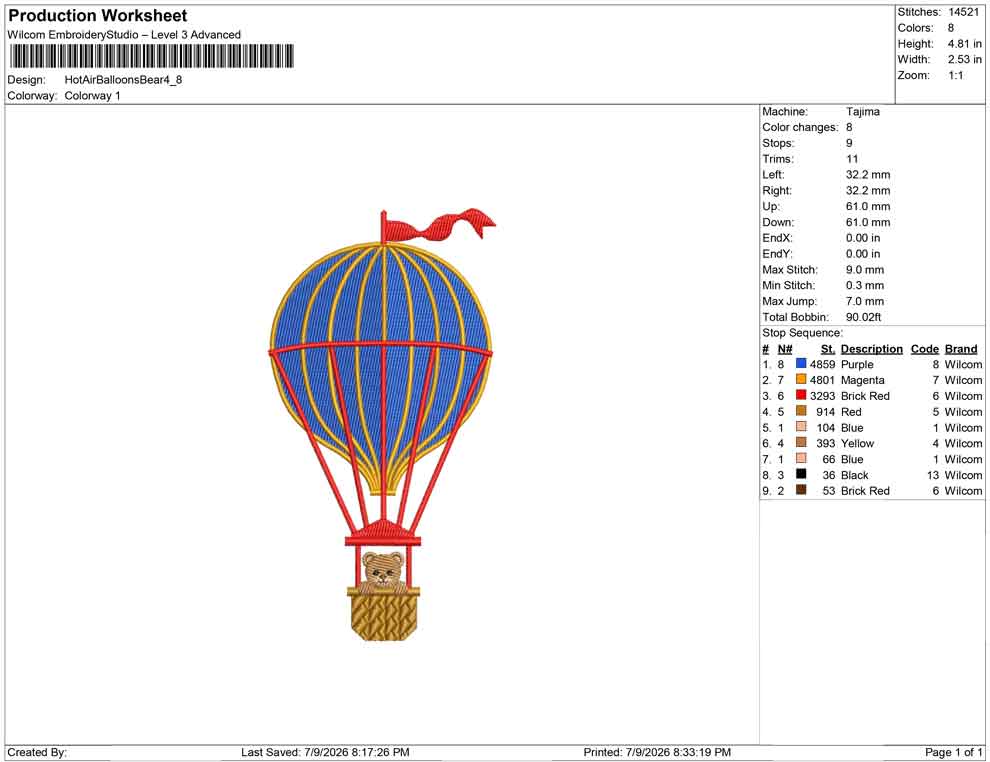
Task: Click the red swatch for stitch count 3293
Action: coord(801,395)
